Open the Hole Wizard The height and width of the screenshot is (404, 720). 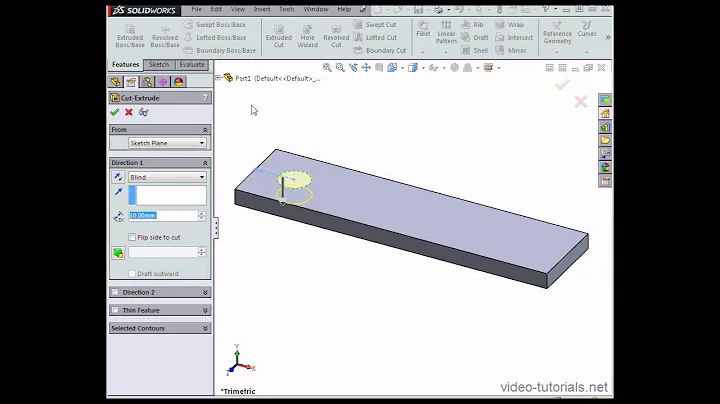307,36
